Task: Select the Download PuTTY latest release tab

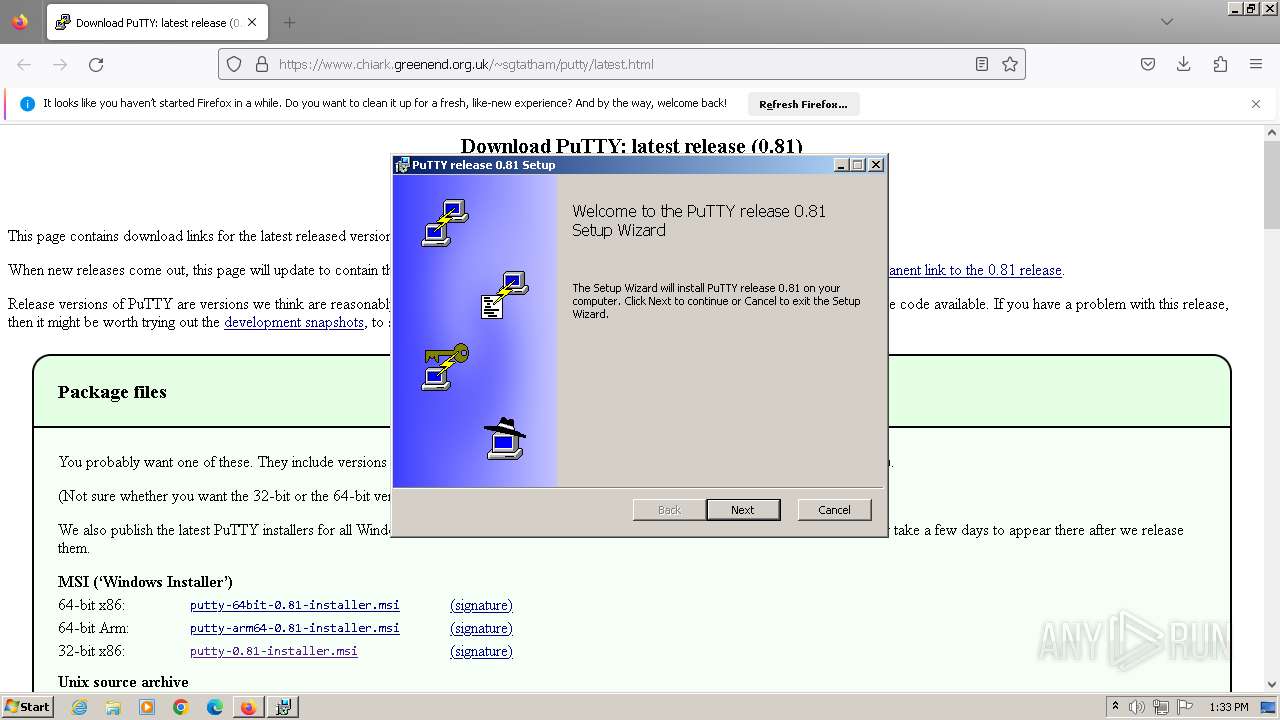Action: point(155,22)
